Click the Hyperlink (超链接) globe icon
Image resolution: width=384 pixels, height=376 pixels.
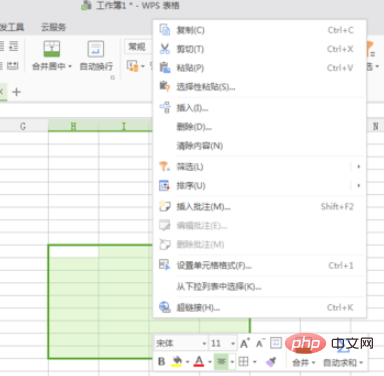pyautogui.click(x=165, y=307)
